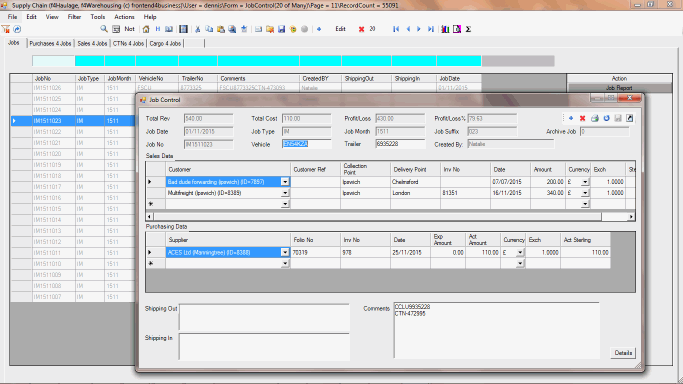Jump to first record with navigation arrow
Image resolution: width=683 pixels, height=384 pixels.
pyautogui.click(x=396, y=29)
